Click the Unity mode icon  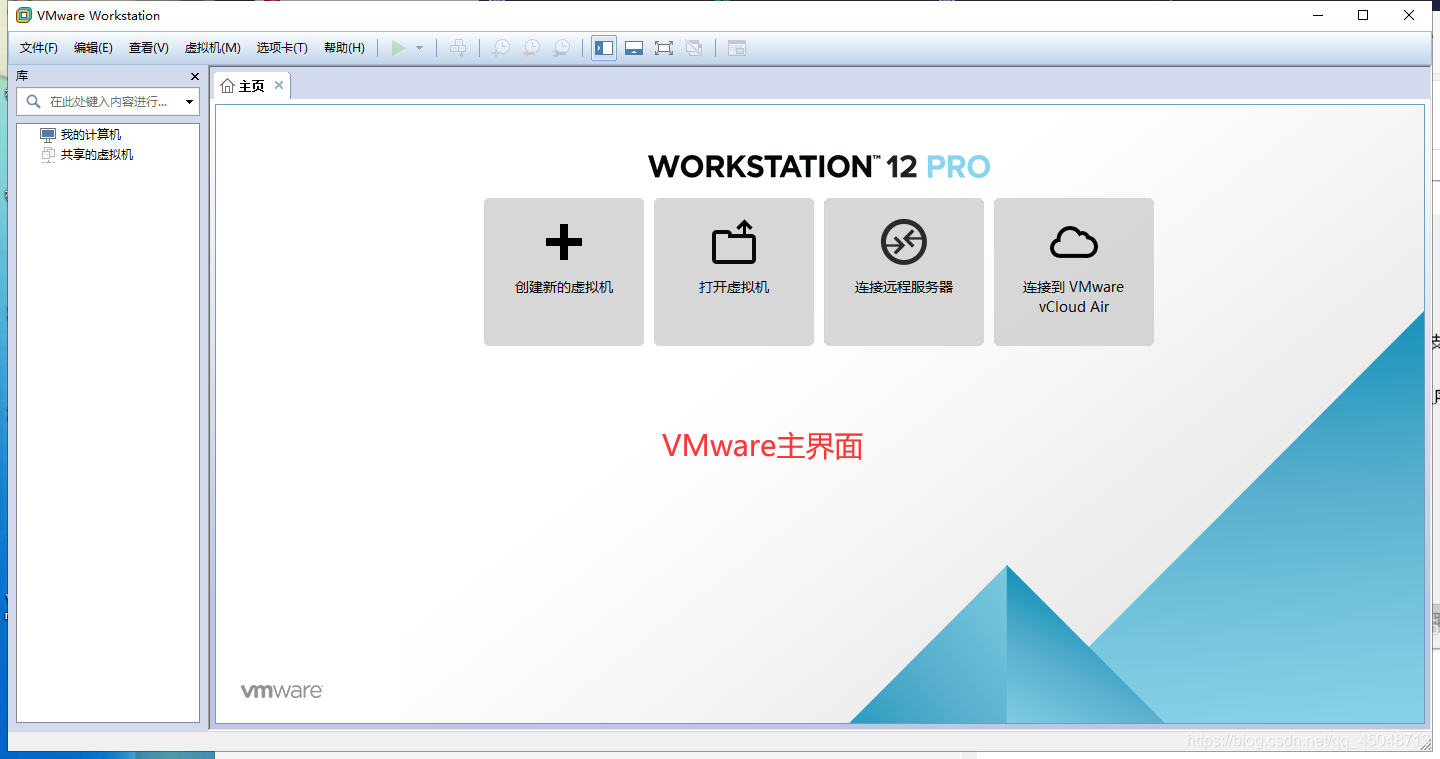pos(694,47)
